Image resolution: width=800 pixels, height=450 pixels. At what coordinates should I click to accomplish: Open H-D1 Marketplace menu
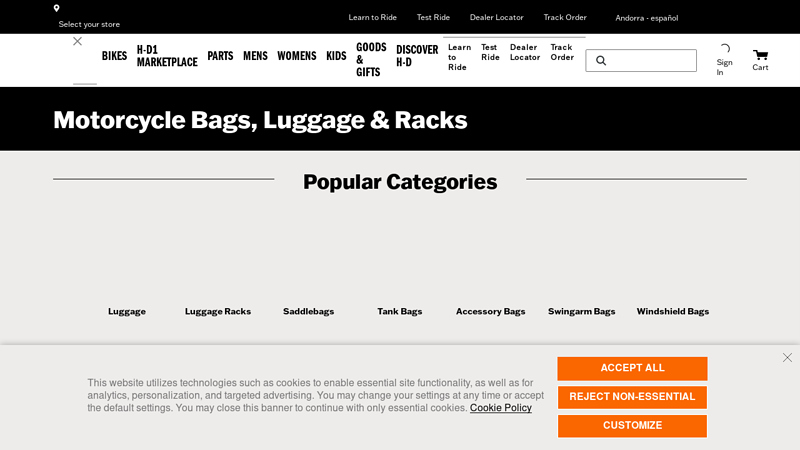(167, 56)
